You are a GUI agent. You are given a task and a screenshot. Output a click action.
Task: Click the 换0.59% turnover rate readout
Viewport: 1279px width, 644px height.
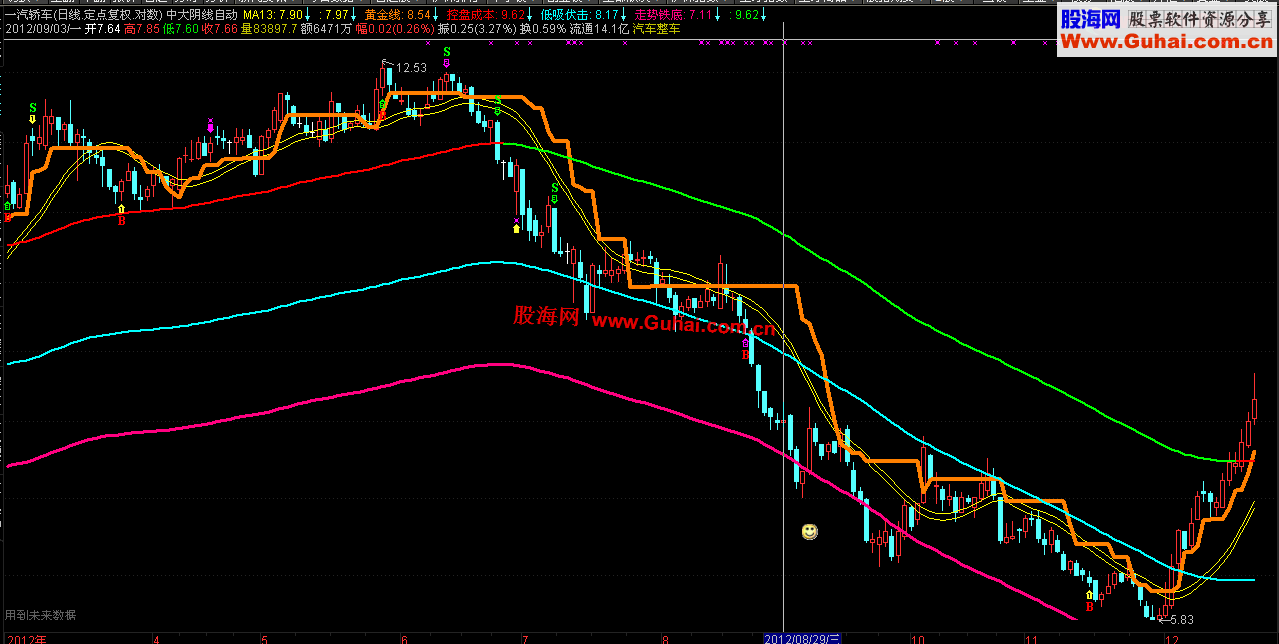(543, 30)
